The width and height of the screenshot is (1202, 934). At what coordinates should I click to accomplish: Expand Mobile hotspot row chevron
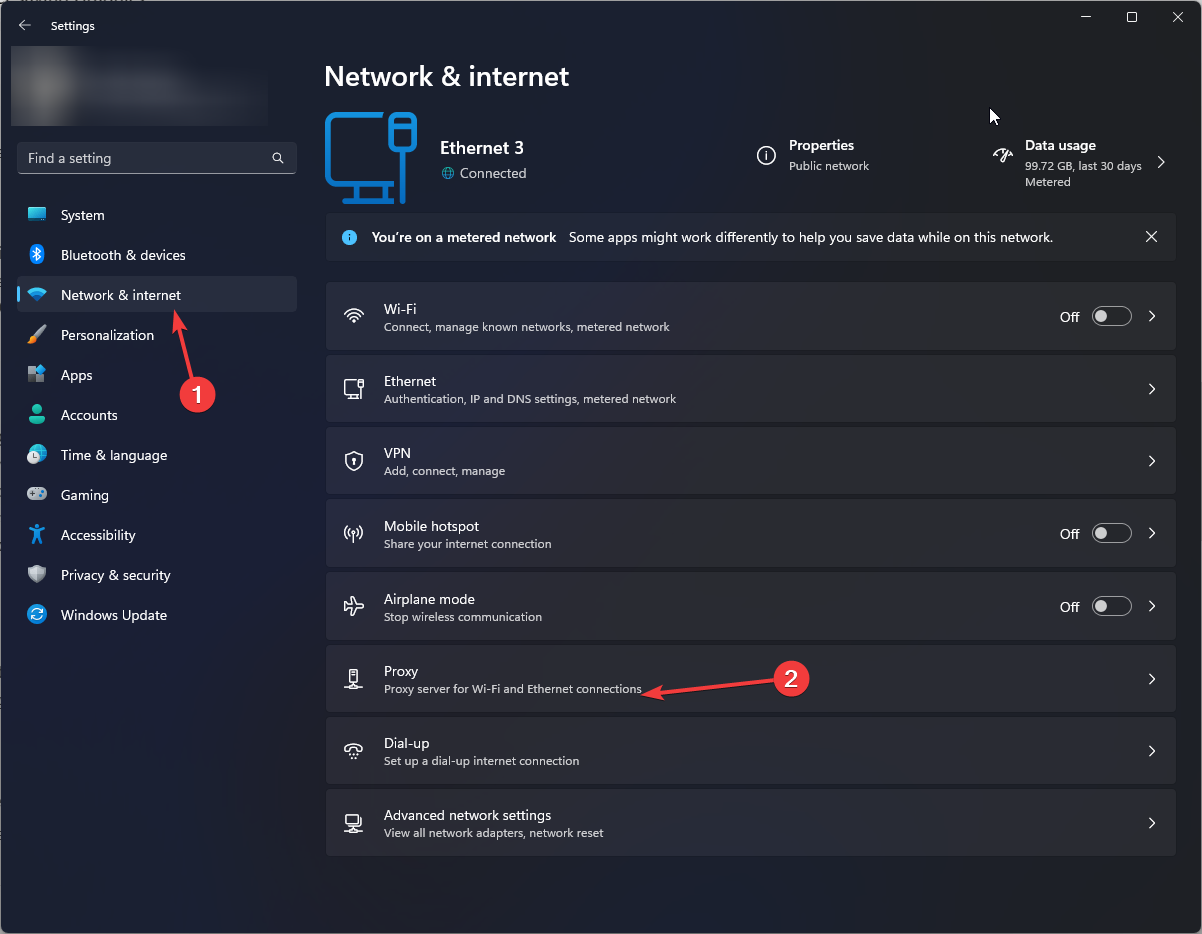(1152, 534)
